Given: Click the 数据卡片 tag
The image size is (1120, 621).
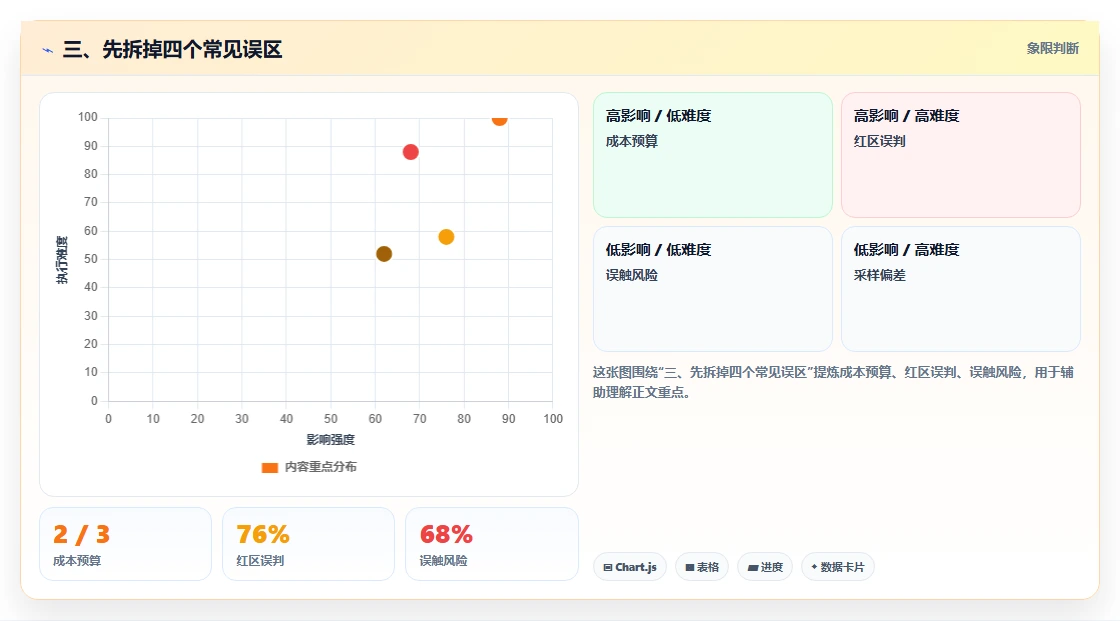Looking at the screenshot, I should click(838, 567).
